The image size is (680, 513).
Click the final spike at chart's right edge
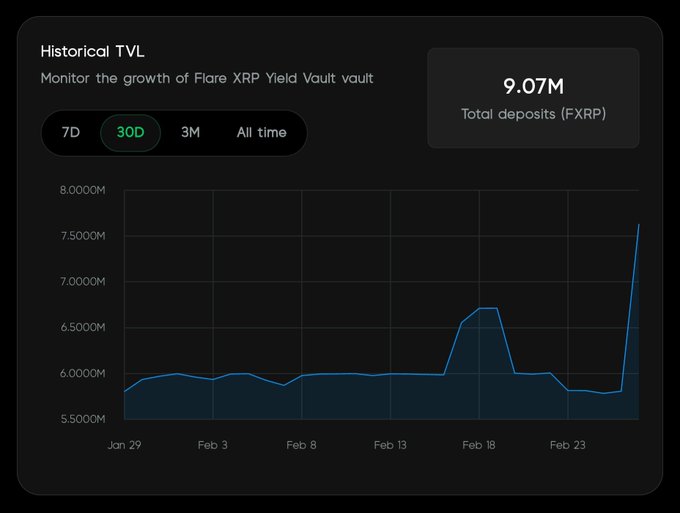(x=638, y=225)
